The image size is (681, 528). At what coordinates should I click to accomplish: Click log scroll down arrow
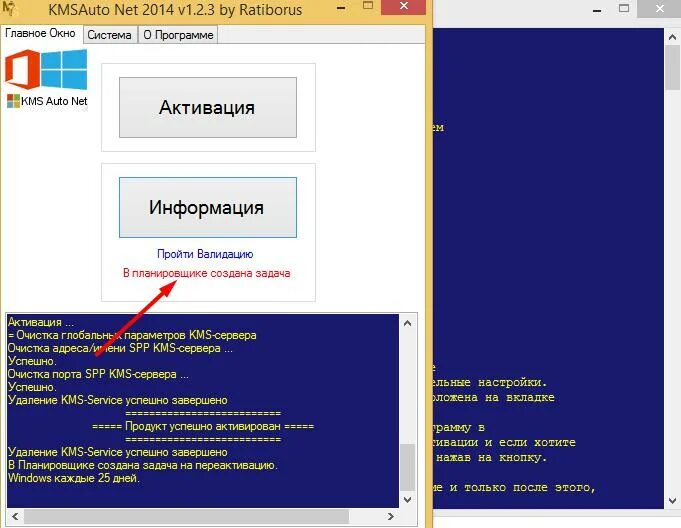tap(407, 500)
